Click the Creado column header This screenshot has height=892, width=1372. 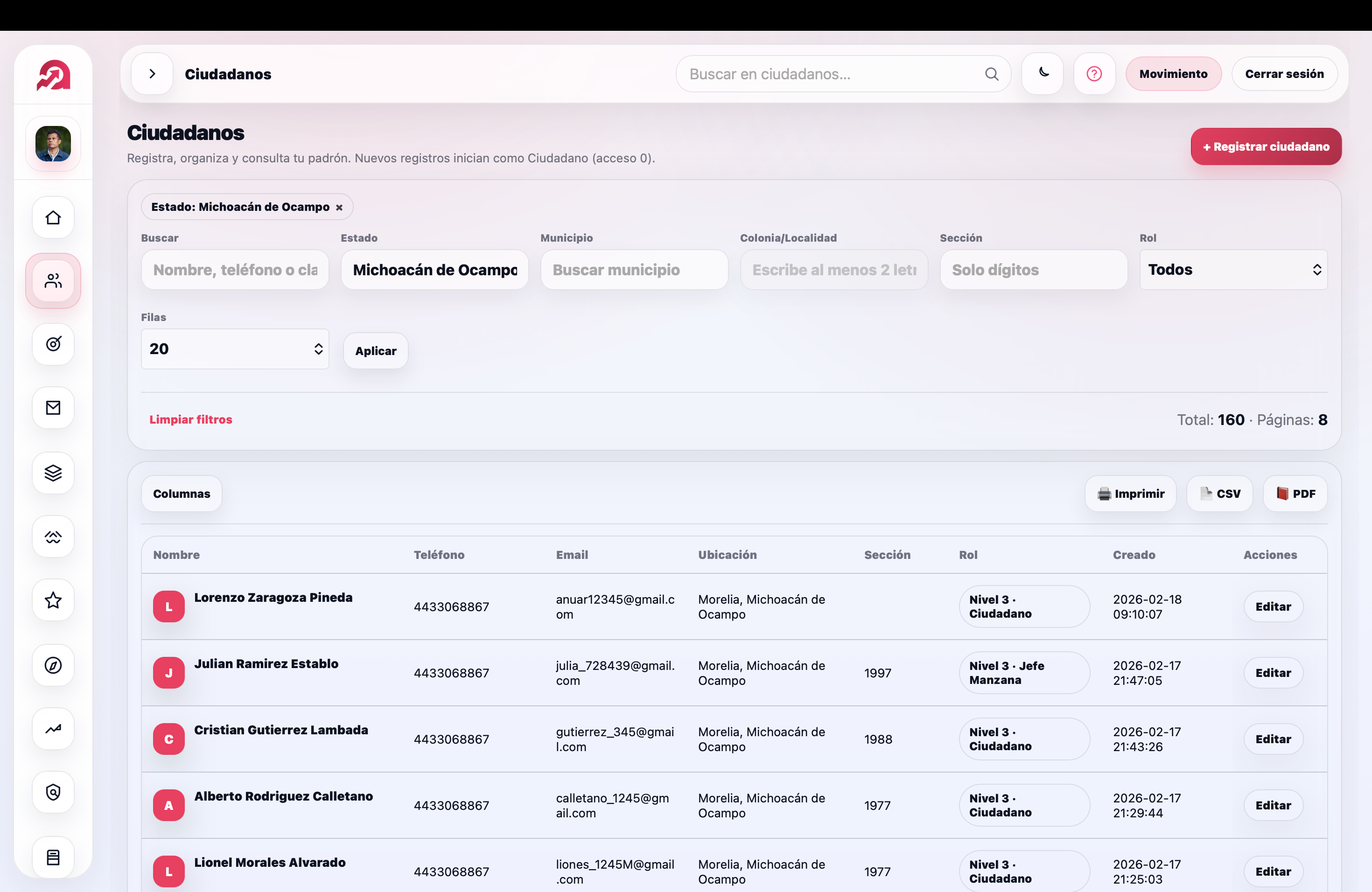tap(1134, 555)
